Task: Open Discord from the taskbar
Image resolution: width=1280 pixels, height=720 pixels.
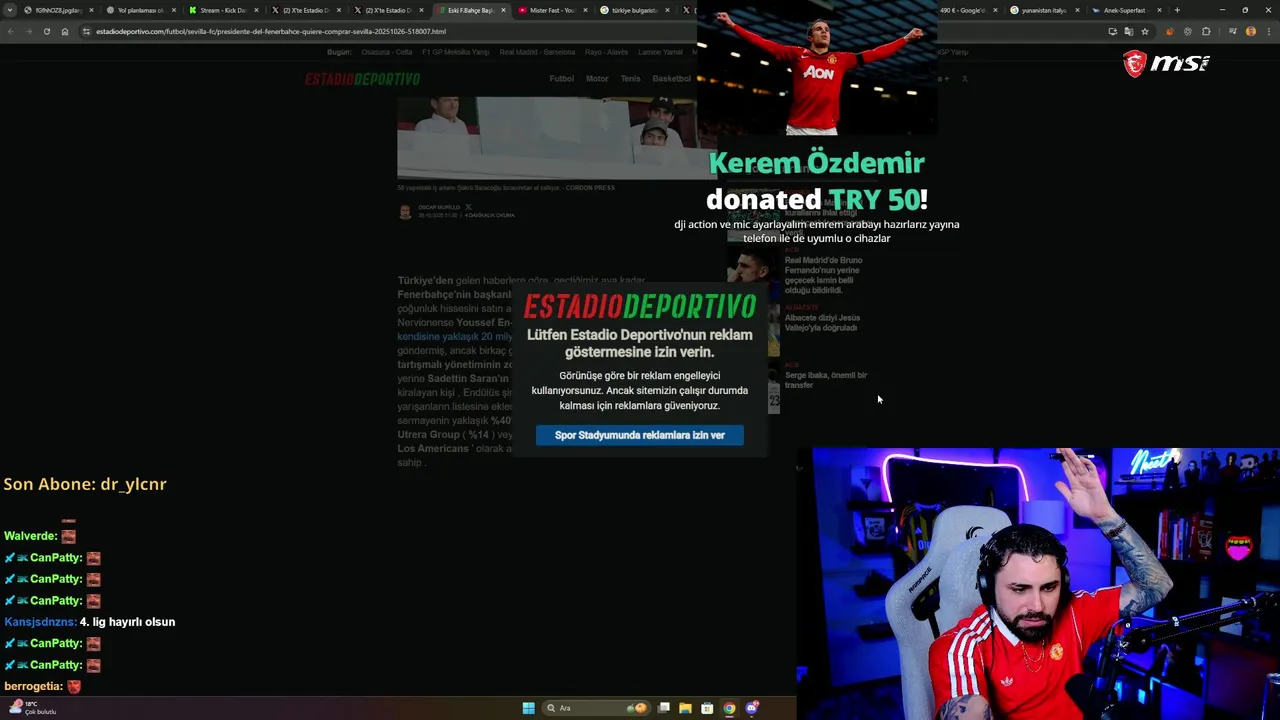Action: (752, 708)
